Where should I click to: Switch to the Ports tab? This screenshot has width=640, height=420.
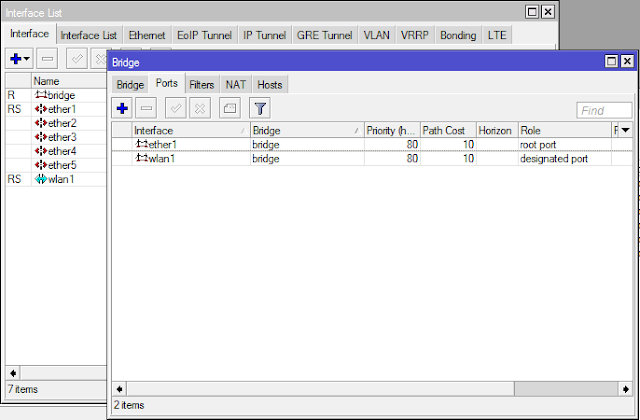pyautogui.click(x=167, y=83)
